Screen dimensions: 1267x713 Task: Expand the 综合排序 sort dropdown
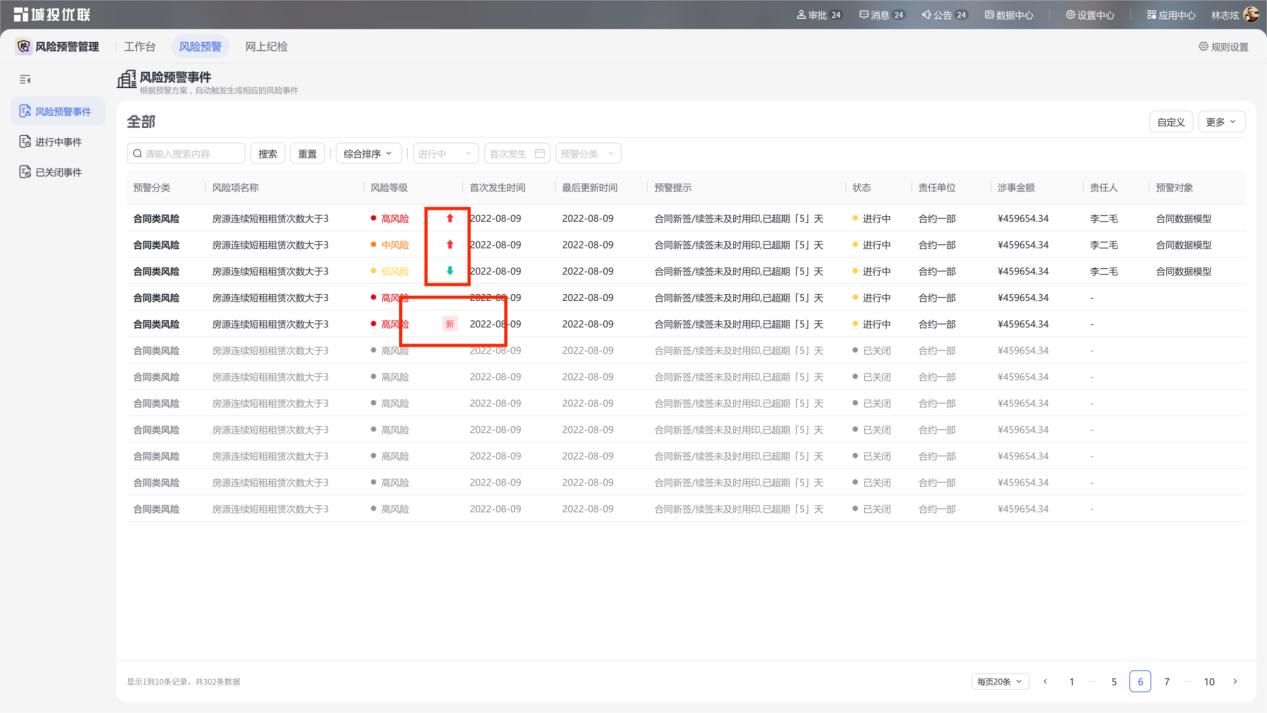369,154
